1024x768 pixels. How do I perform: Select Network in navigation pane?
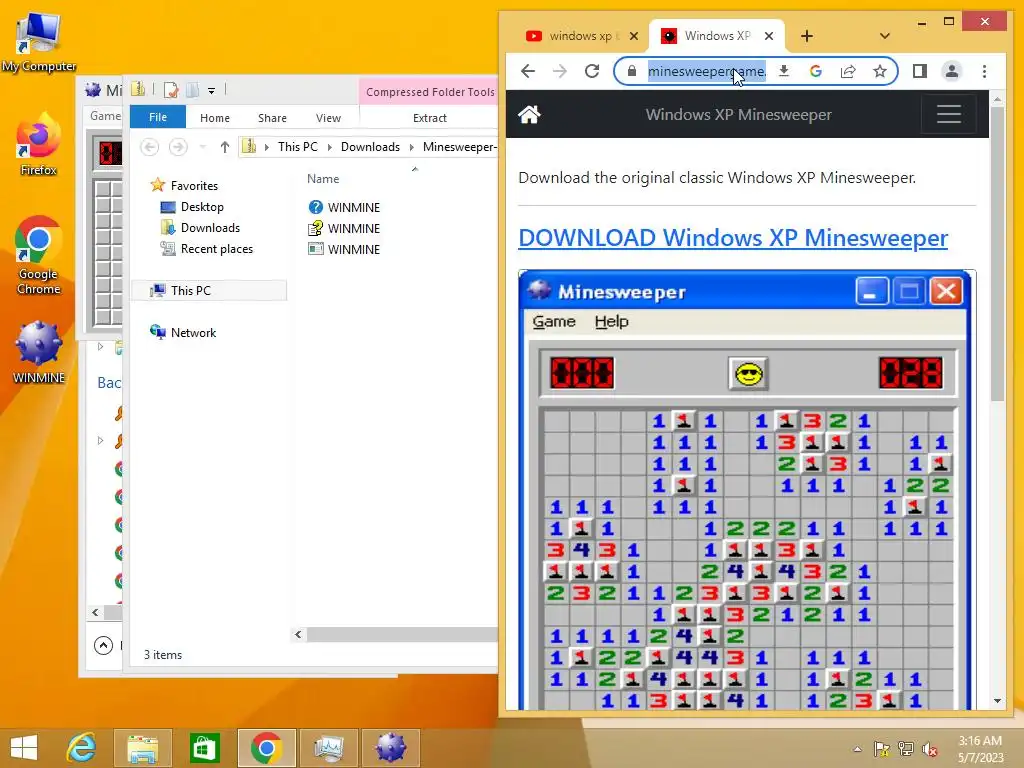(x=183, y=332)
